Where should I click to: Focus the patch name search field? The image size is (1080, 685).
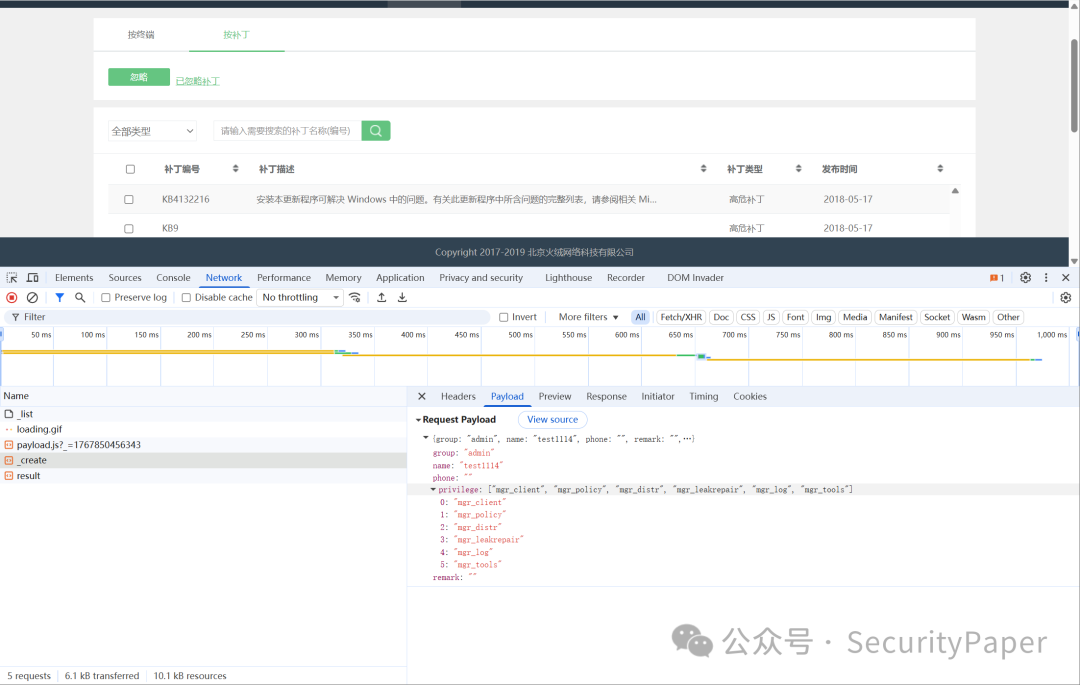pyautogui.click(x=287, y=131)
